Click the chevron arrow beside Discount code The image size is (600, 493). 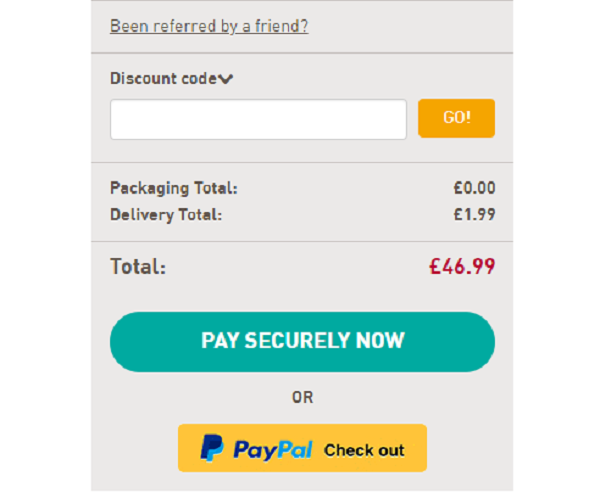coord(225,79)
